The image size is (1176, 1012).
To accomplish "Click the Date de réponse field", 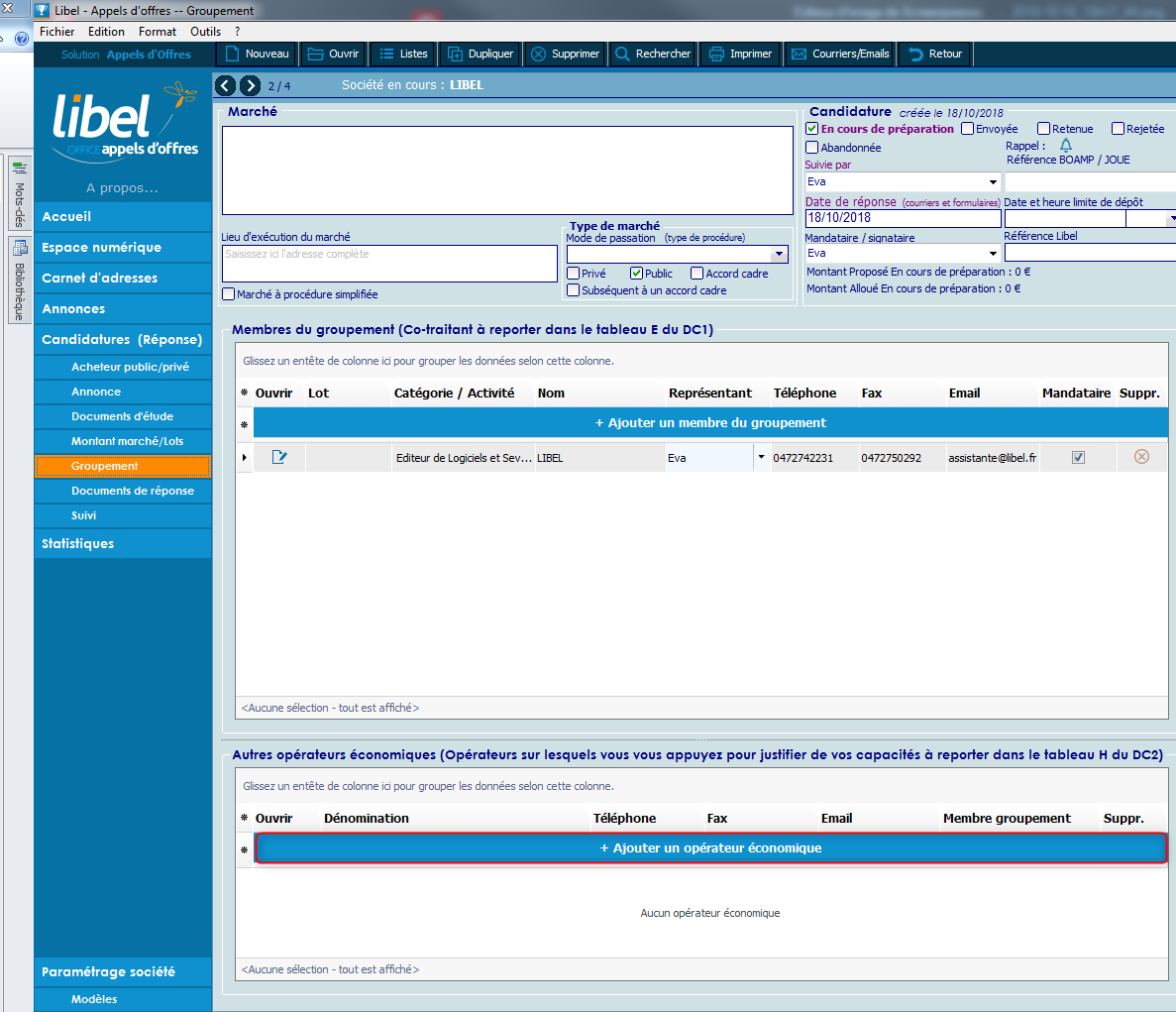I will tap(903, 218).
